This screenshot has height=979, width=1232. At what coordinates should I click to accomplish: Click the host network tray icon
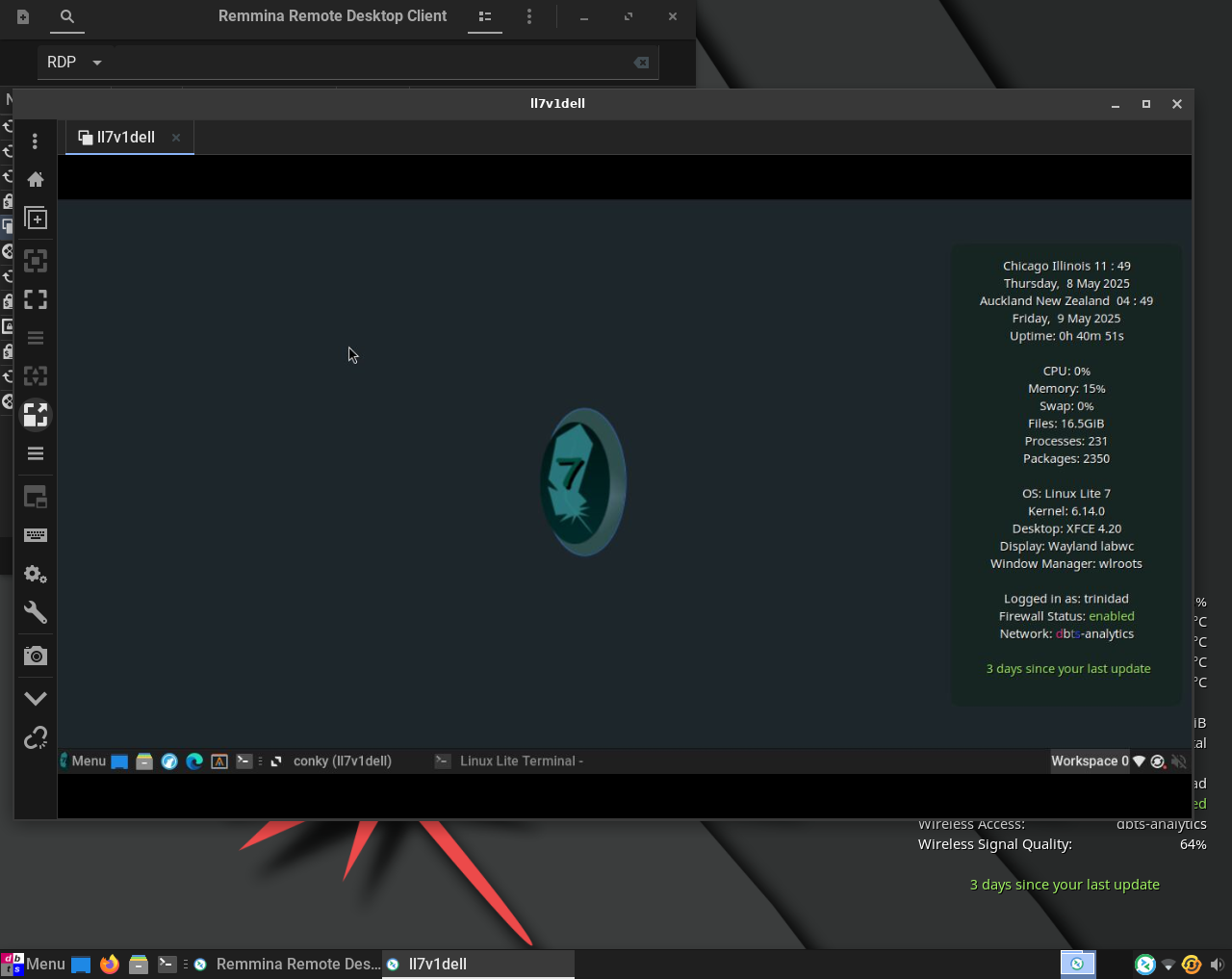[1168, 965]
